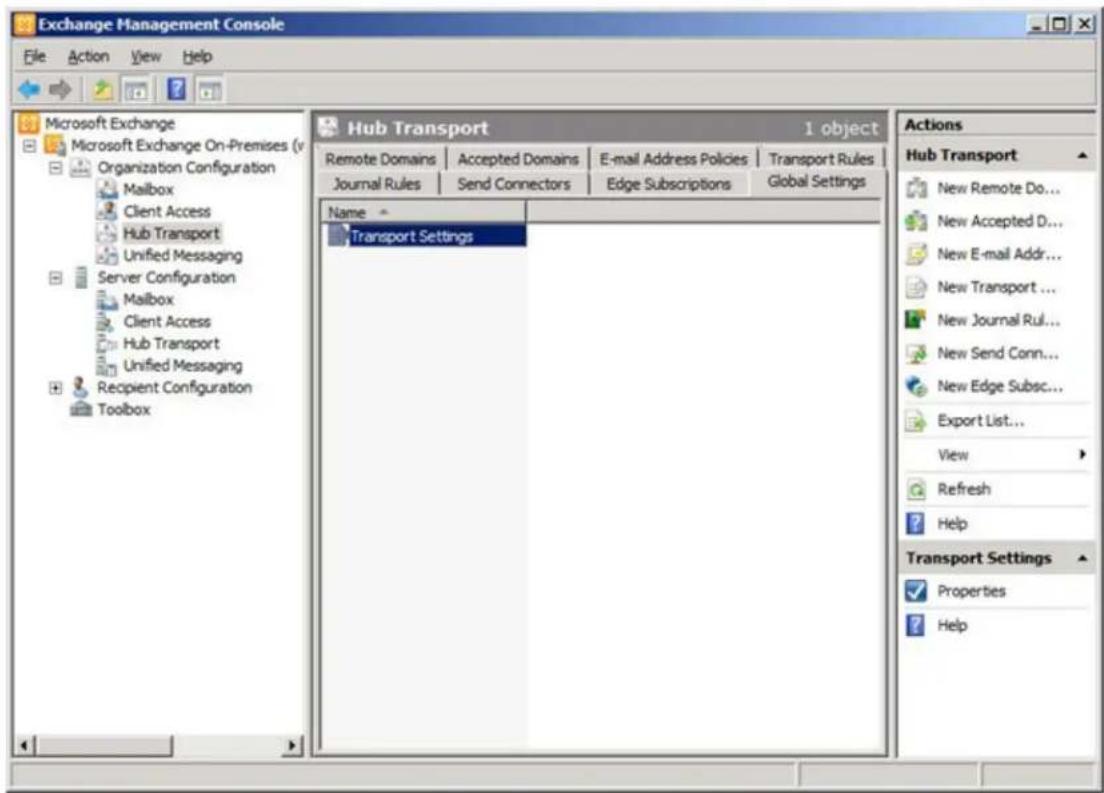
Task: Select the Global Settings tab
Action: pos(817,182)
